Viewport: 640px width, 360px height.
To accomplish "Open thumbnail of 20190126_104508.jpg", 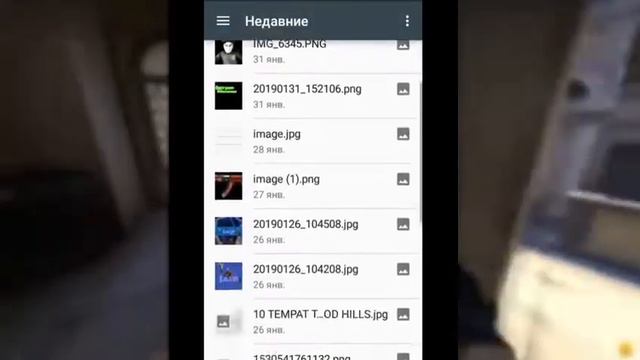I will tap(229, 231).
